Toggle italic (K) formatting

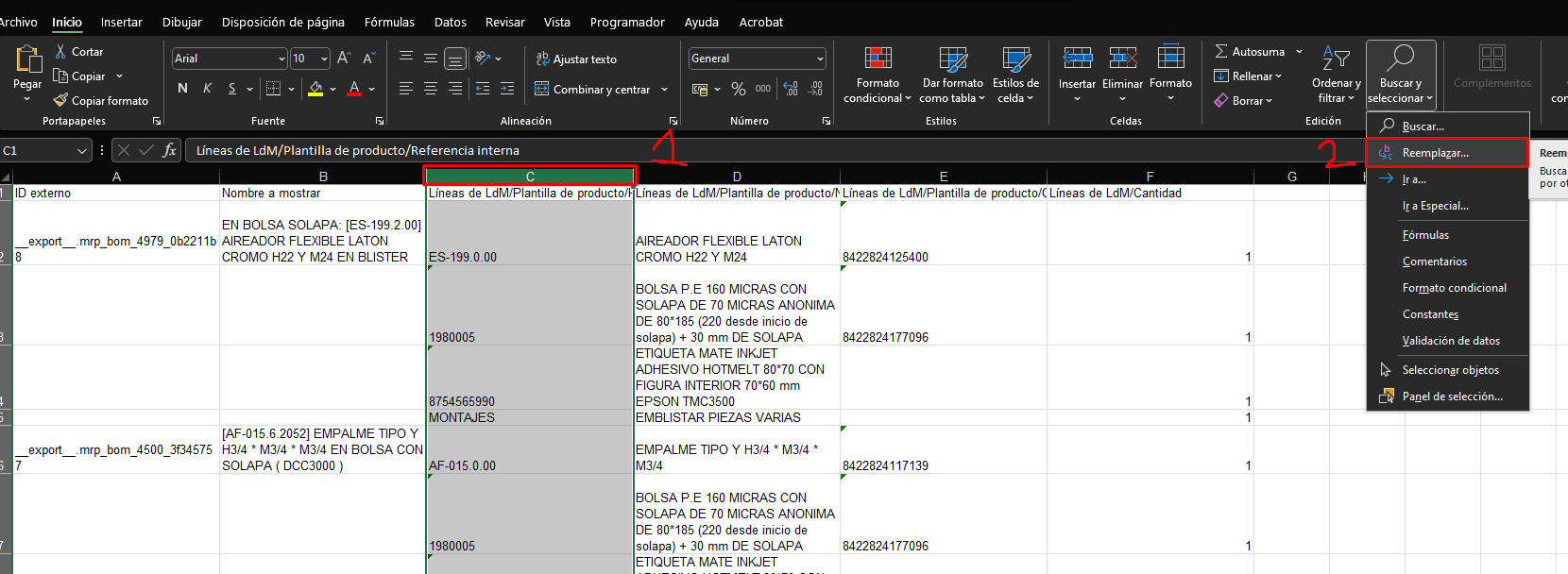[x=207, y=89]
